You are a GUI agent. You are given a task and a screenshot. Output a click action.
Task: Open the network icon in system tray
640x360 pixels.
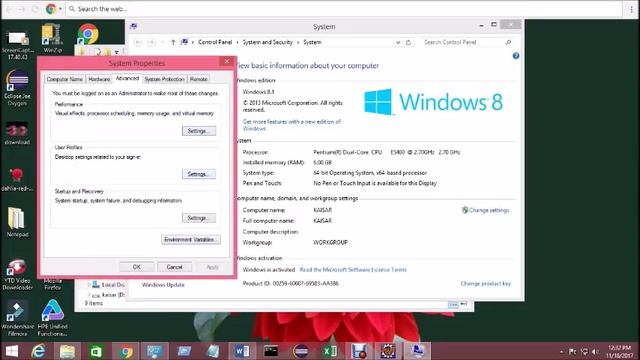584,351
